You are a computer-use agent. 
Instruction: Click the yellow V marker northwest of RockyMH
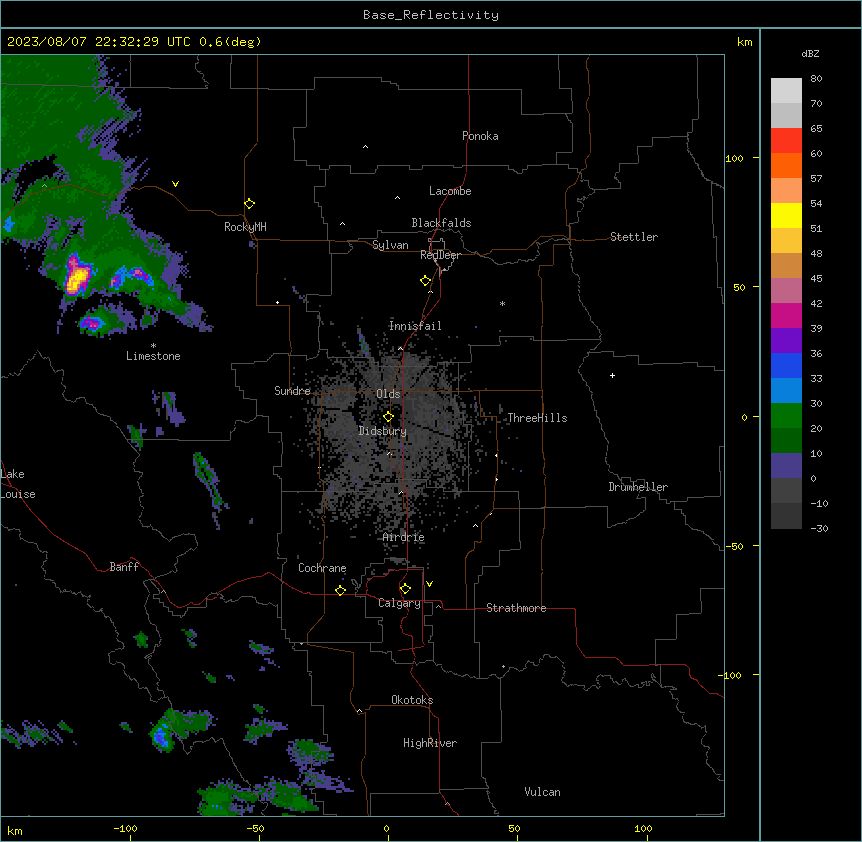(x=175, y=184)
